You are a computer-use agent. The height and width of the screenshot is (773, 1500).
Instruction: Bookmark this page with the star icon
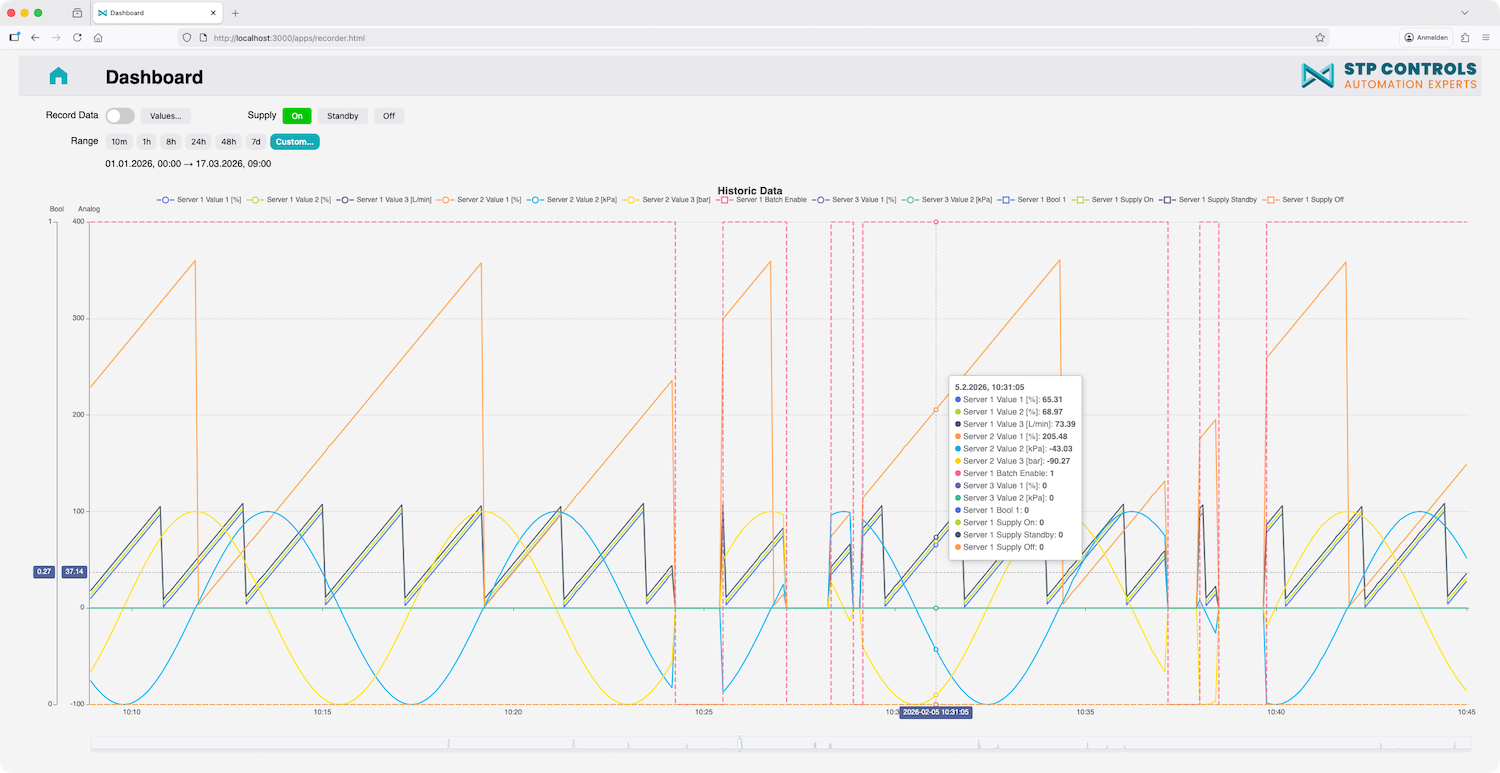coord(1320,37)
